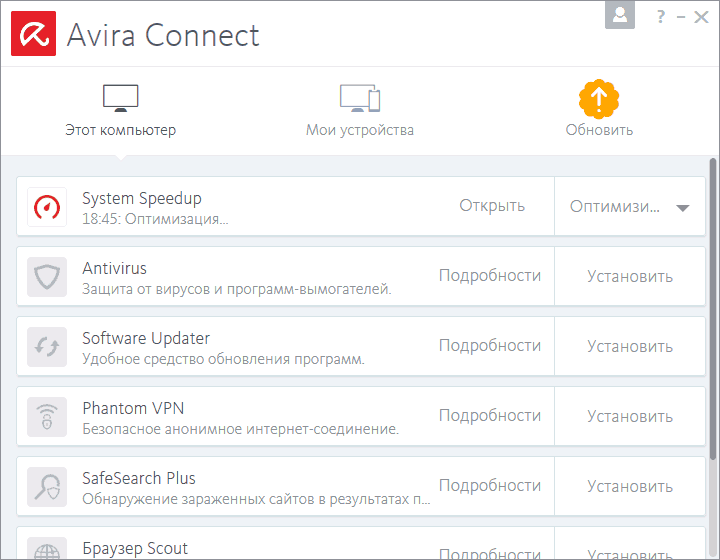
Task: Click the Phantom VPN product name
Action: [133, 408]
